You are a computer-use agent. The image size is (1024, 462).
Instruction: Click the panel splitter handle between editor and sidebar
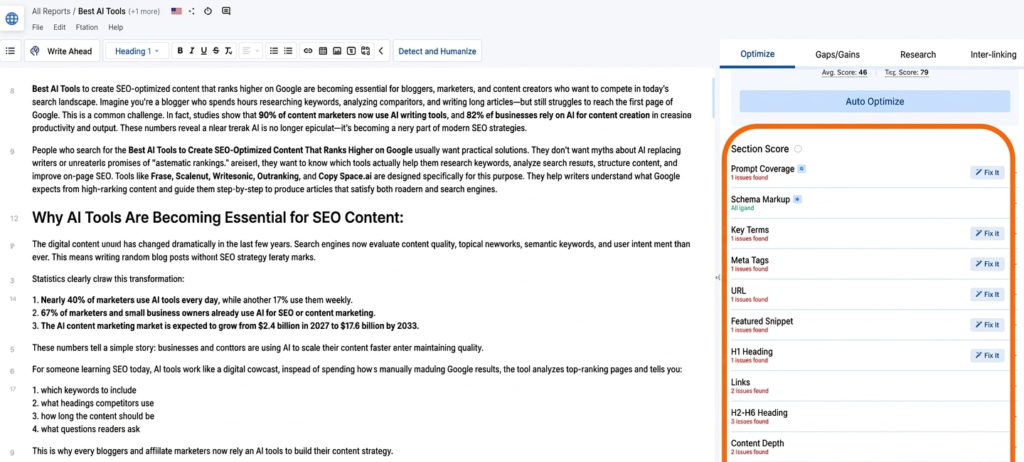(x=718, y=278)
